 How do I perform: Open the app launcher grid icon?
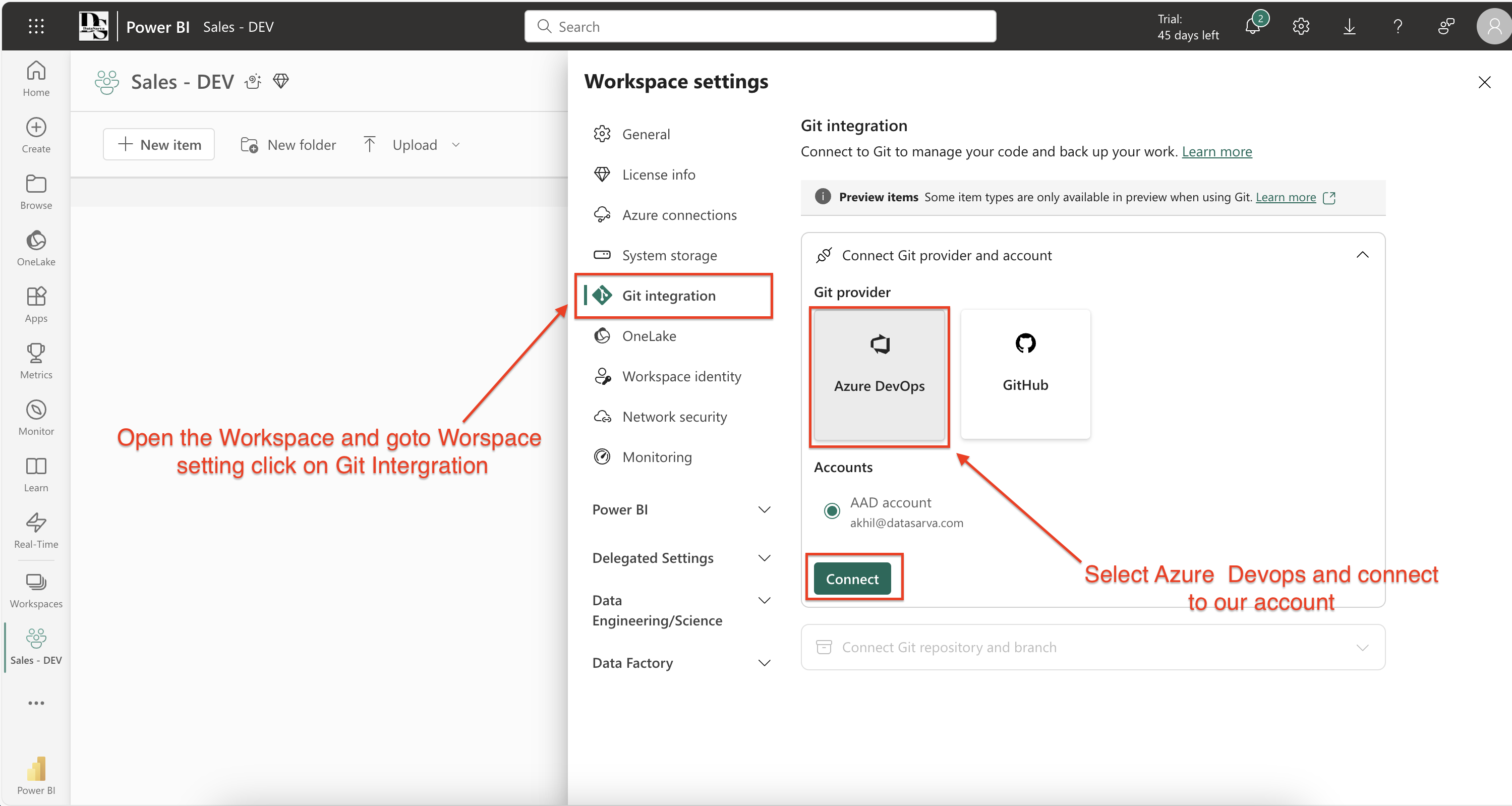tap(36, 26)
